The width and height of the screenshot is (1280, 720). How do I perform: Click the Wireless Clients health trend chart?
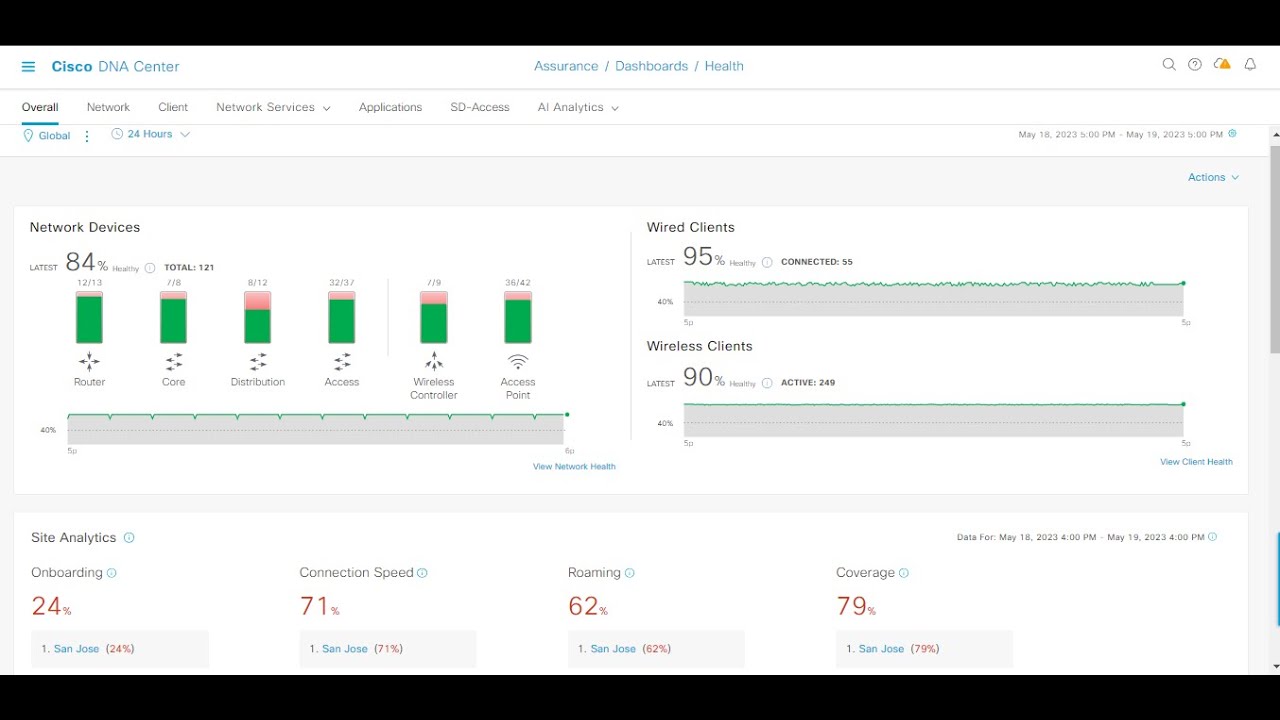(934, 420)
